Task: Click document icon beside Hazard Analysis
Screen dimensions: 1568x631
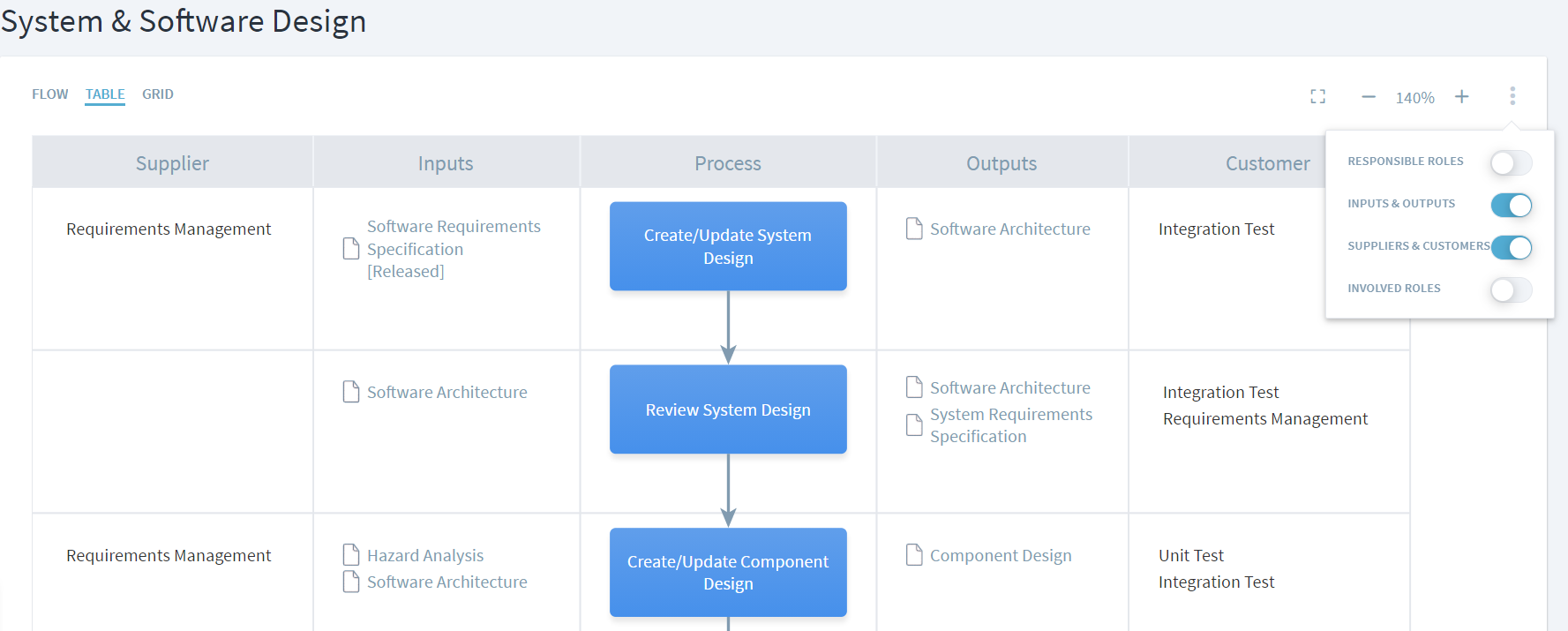Action: pos(351,555)
